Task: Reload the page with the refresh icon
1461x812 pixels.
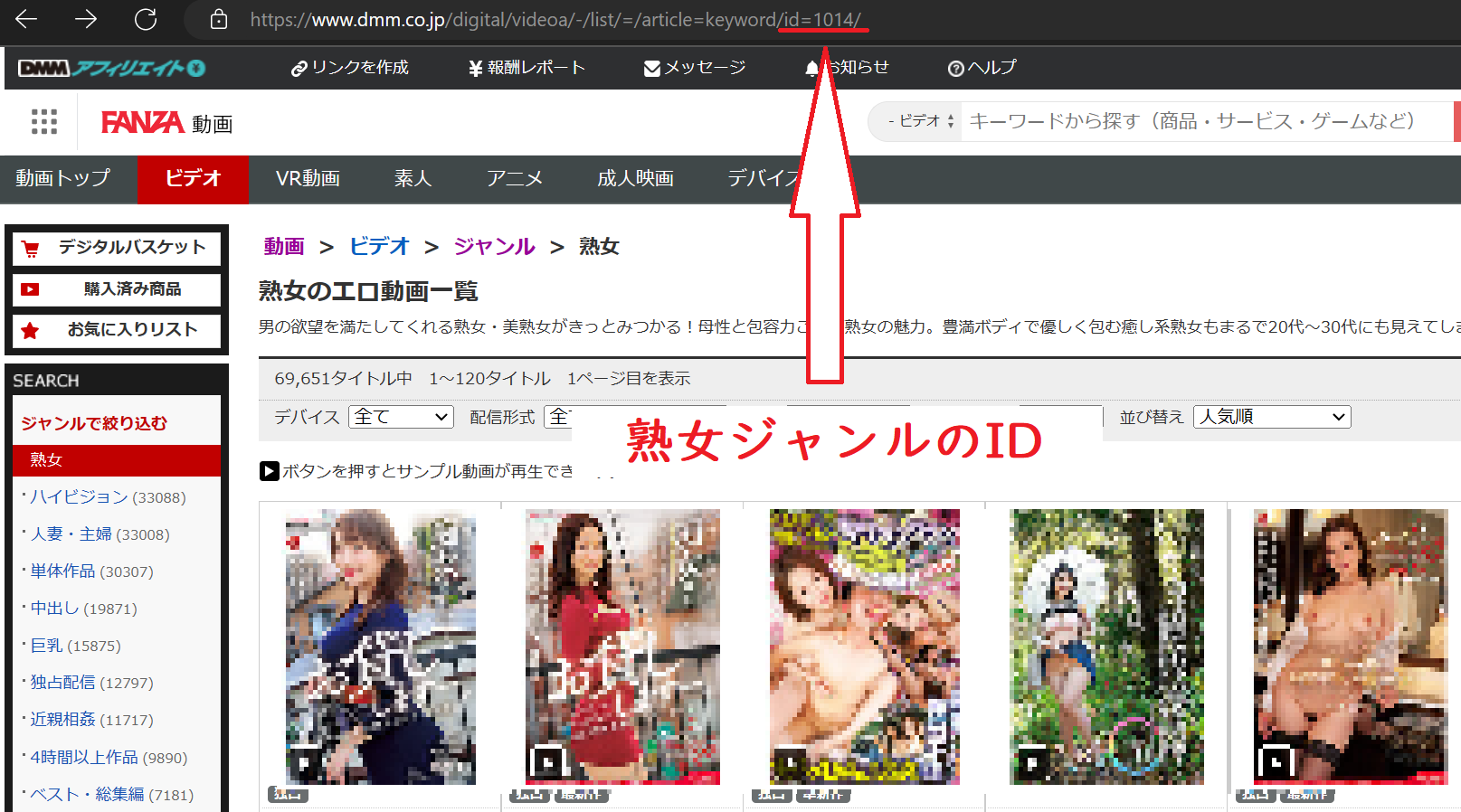Action: point(146,19)
